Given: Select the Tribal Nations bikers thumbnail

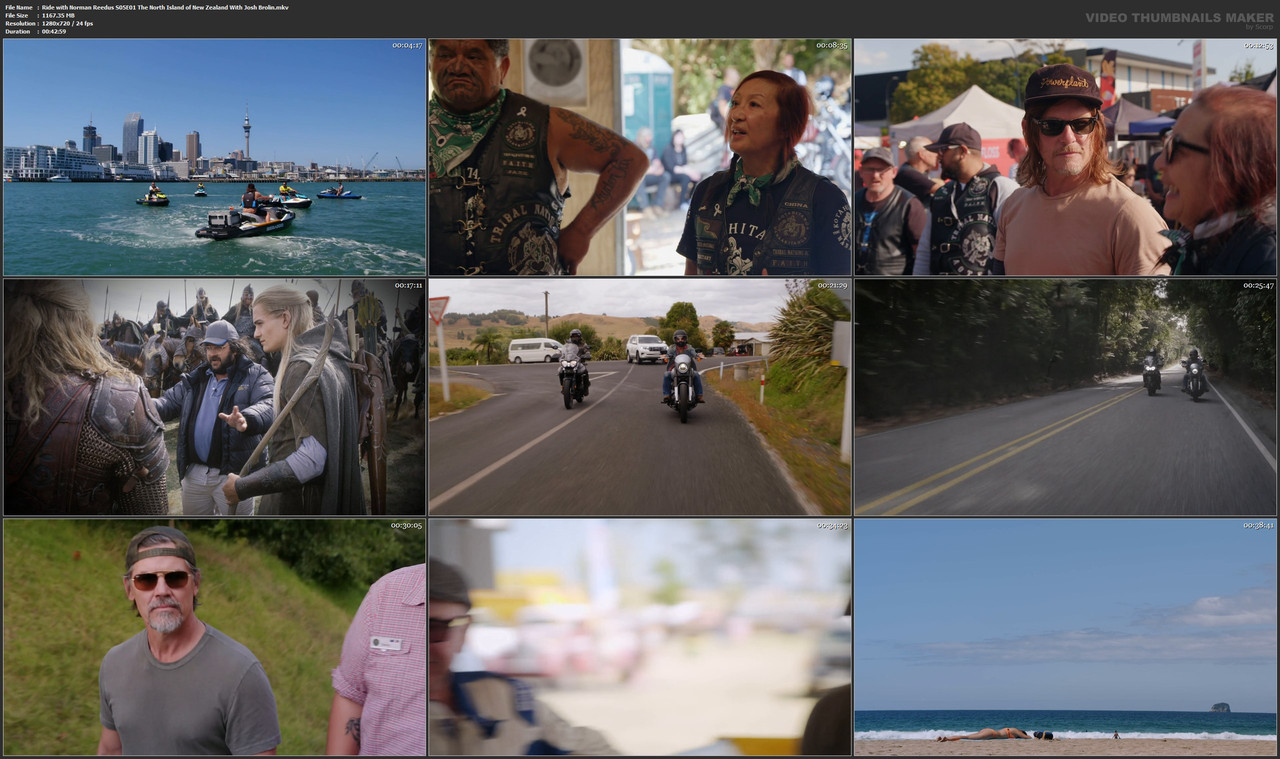Looking at the screenshot, I should click(640, 155).
